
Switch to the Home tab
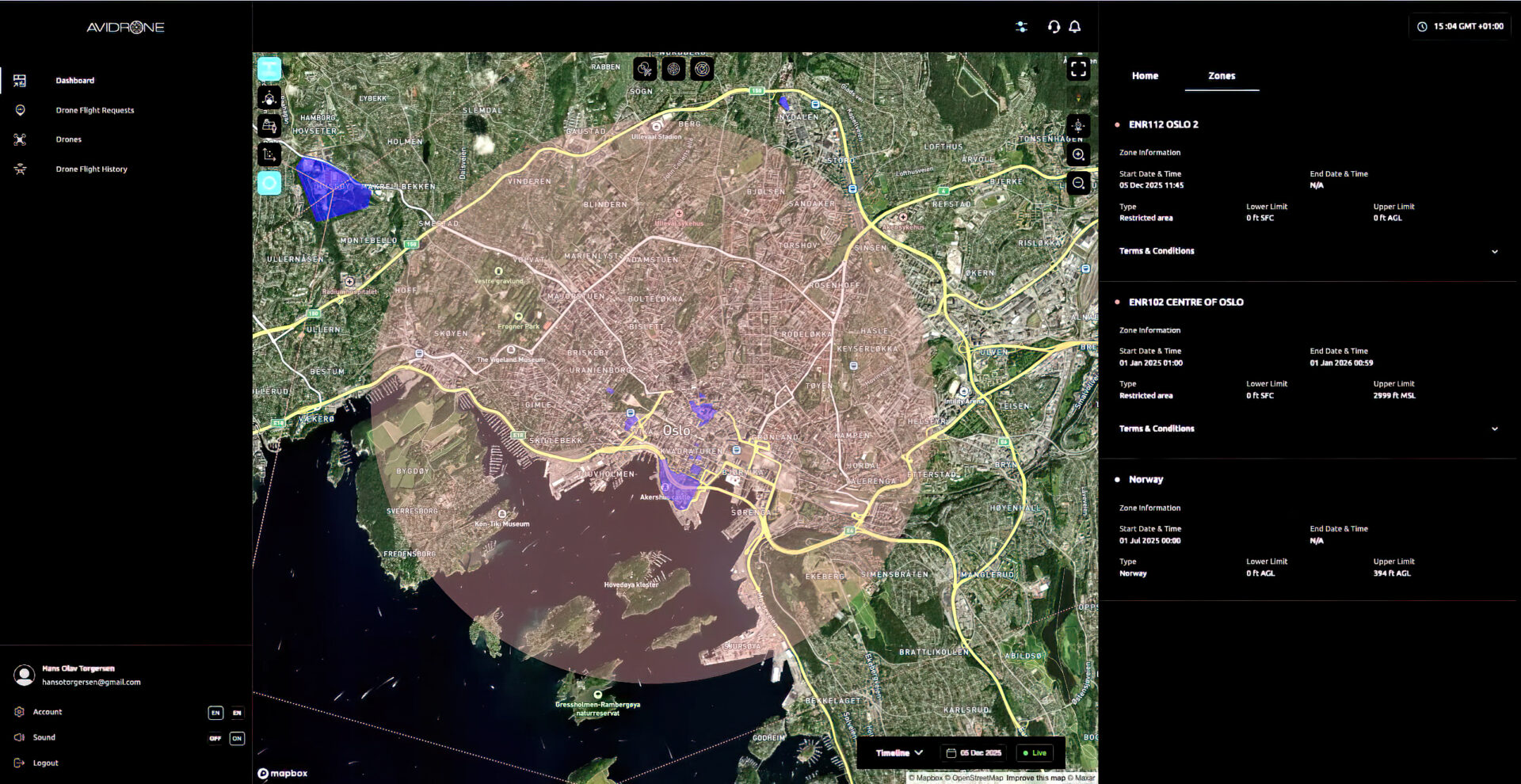[x=1145, y=76]
